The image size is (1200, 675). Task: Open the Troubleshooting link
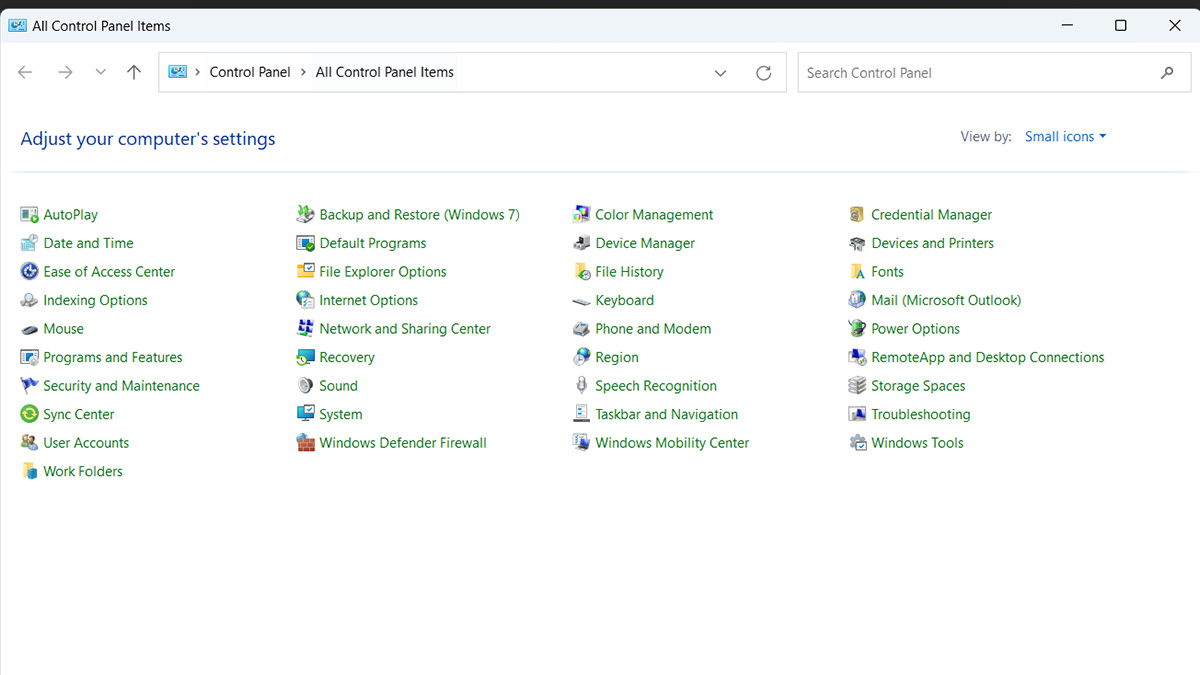click(920, 414)
